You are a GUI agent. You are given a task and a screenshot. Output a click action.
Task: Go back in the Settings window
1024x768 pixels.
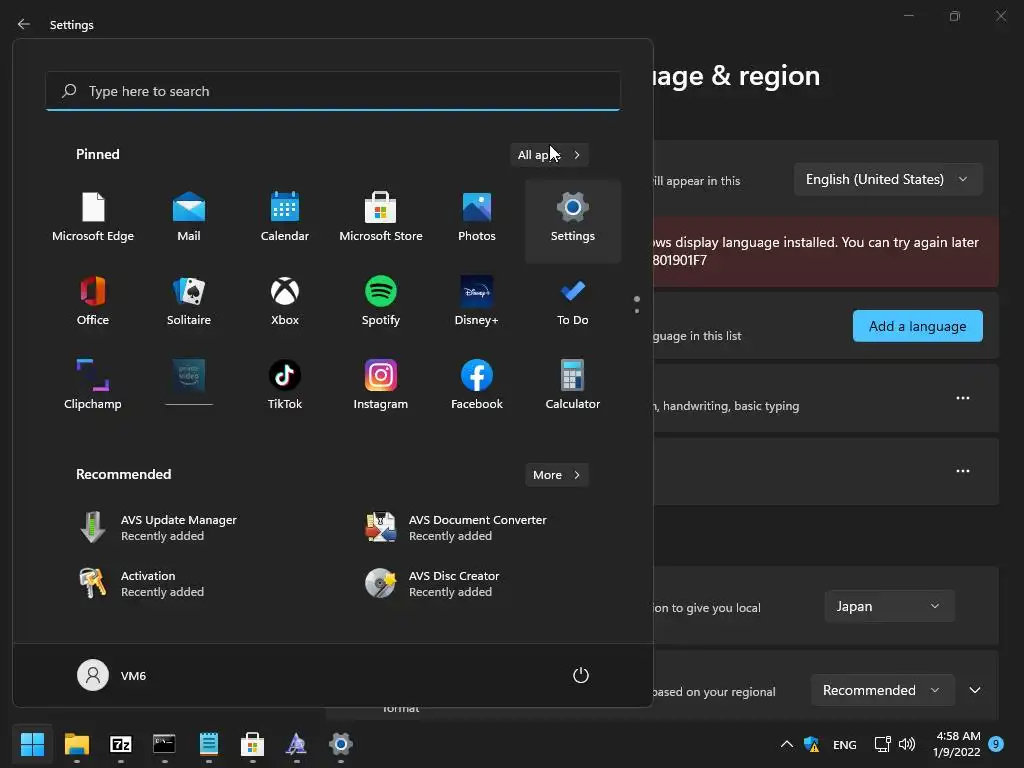pyautogui.click(x=24, y=24)
